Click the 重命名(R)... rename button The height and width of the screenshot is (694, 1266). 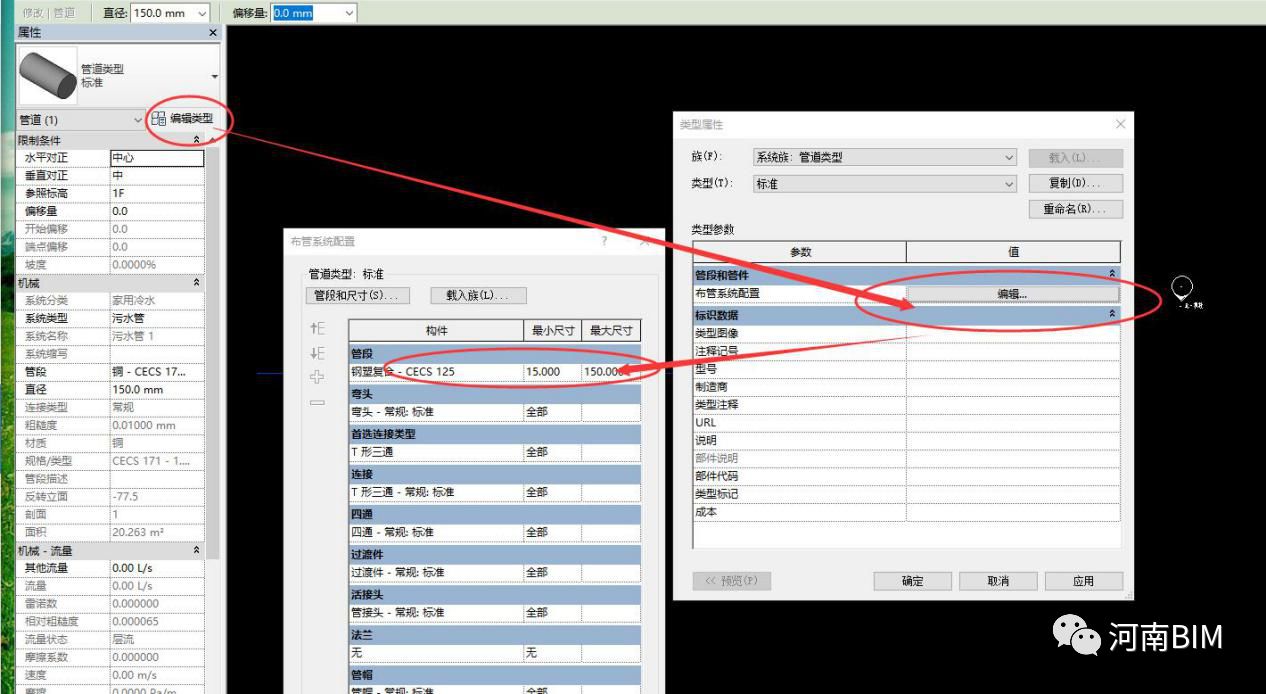[1075, 210]
